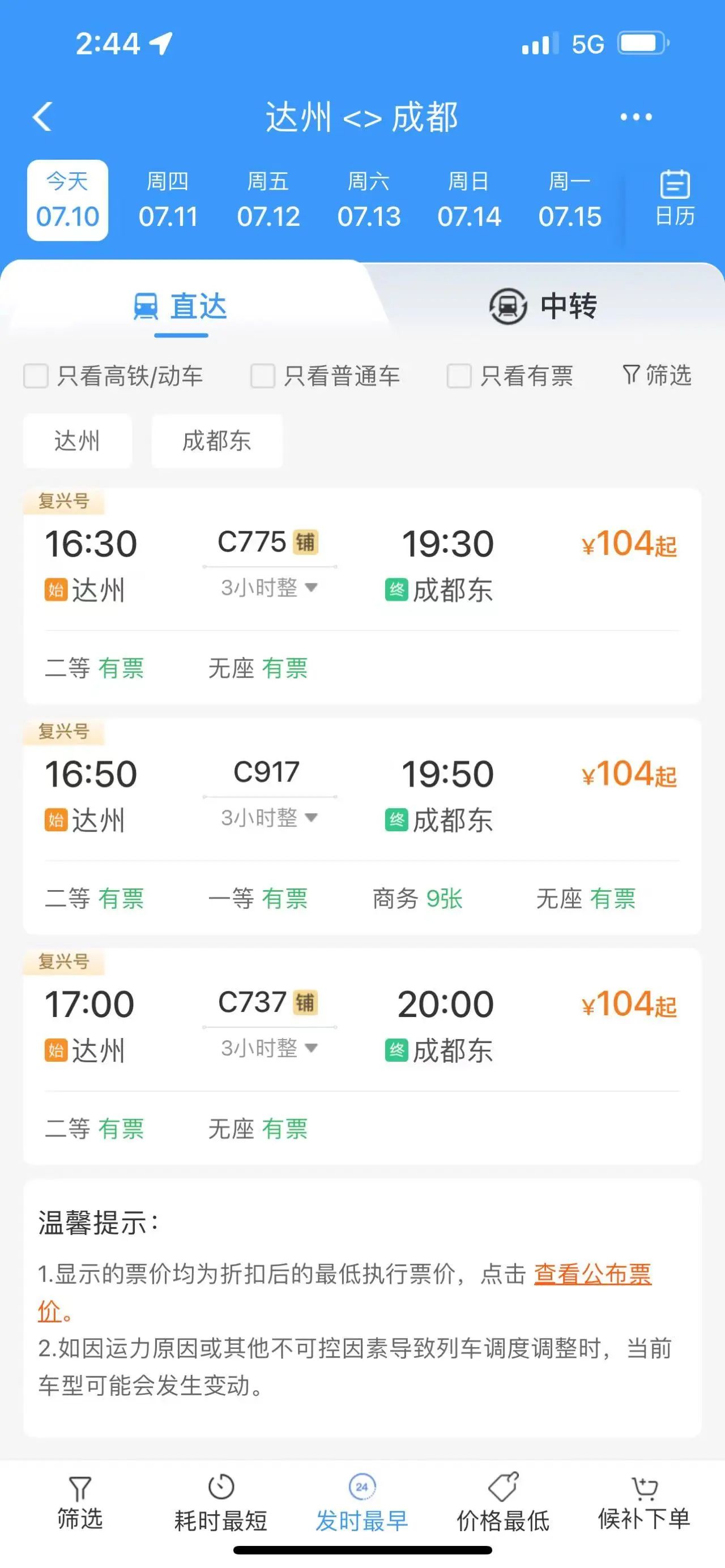This screenshot has height=1568, width=725.
Task: Tap the 成都东 station filter chip
Action: point(217,441)
